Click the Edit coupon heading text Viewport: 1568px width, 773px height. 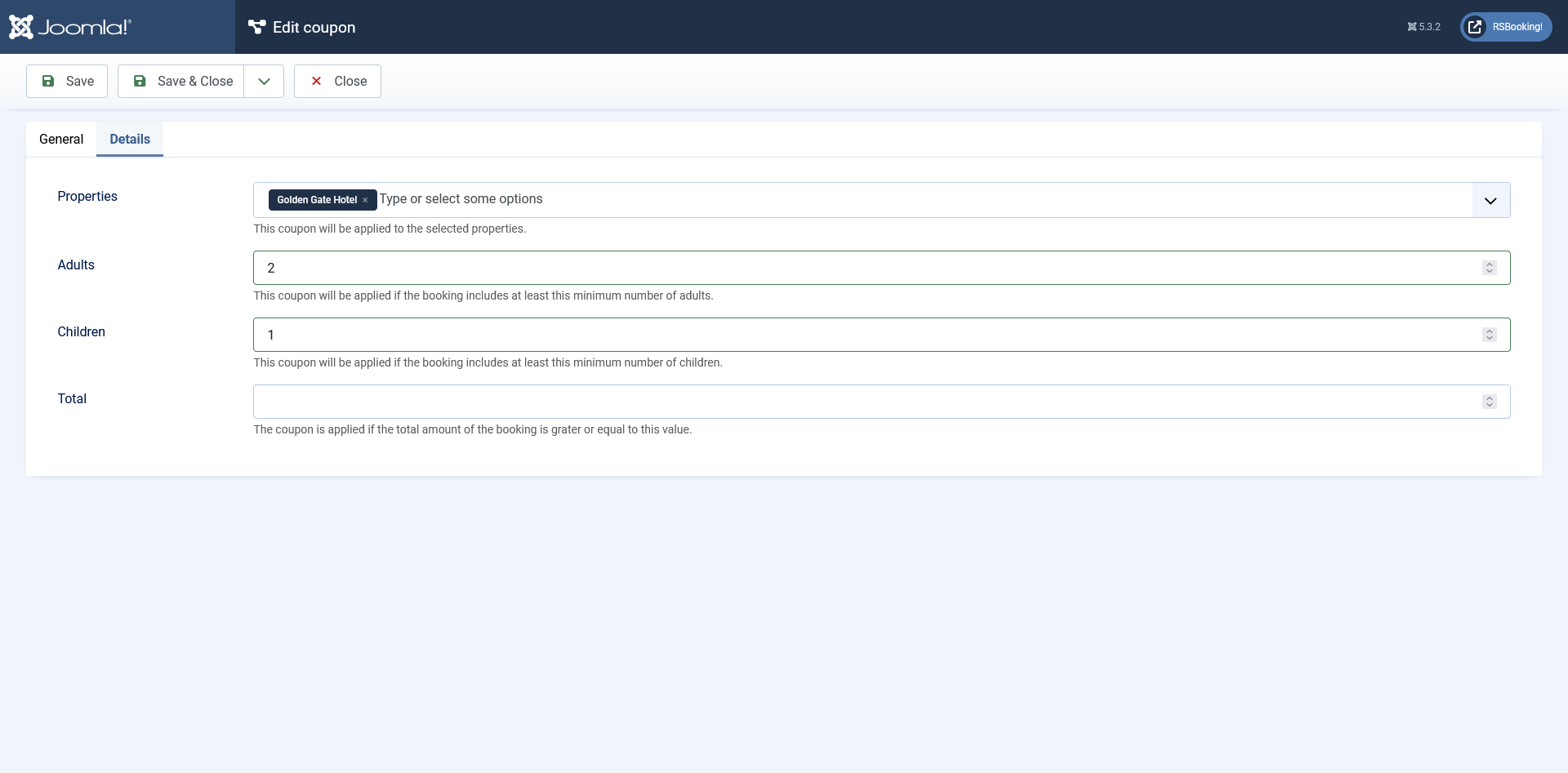coord(314,27)
